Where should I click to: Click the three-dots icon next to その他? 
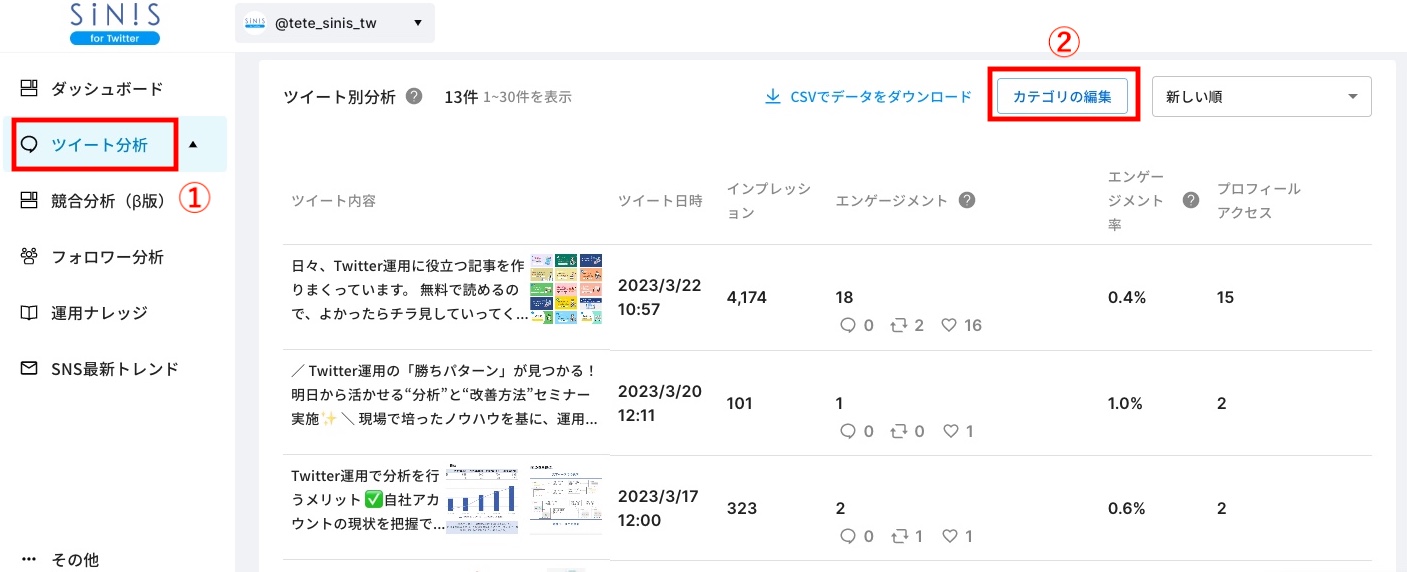coord(29,560)
